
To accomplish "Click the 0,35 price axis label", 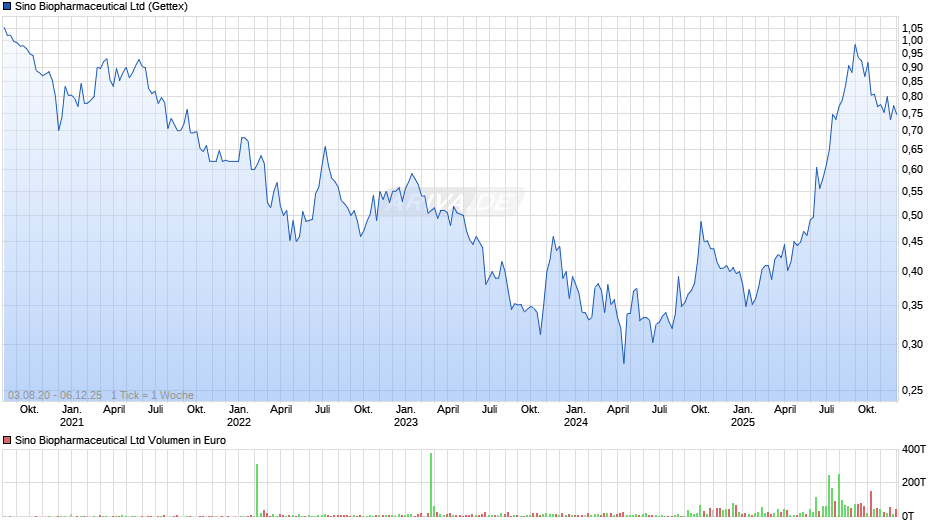I will click(912, 305).
